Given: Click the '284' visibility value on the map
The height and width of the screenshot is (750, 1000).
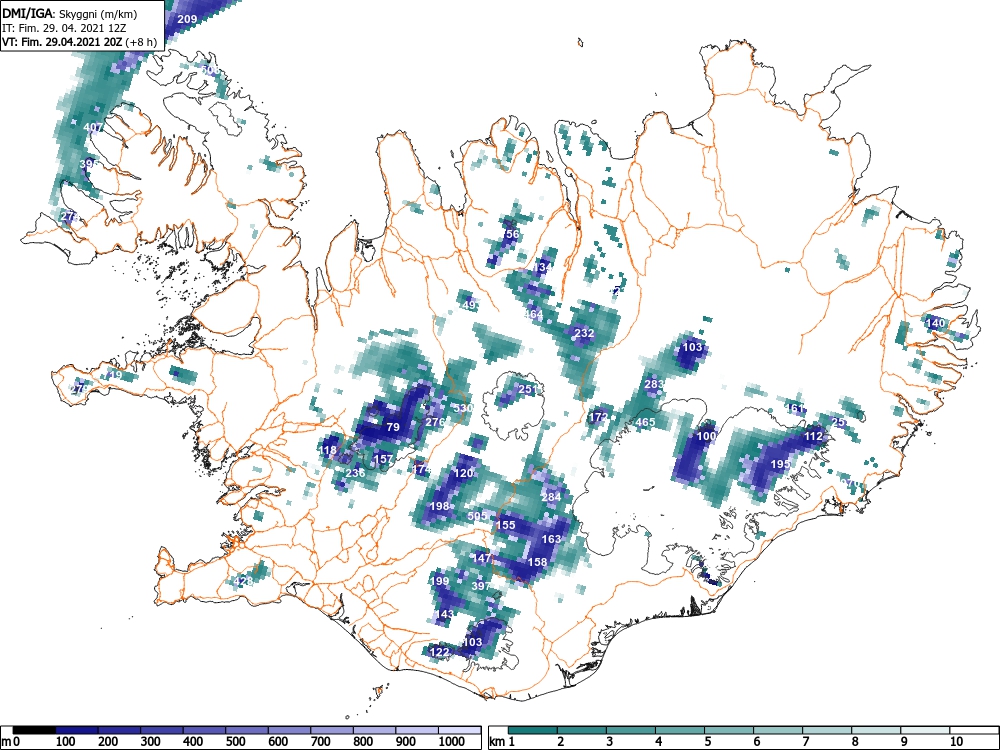Looking at the screenshot, I should 551,497.
